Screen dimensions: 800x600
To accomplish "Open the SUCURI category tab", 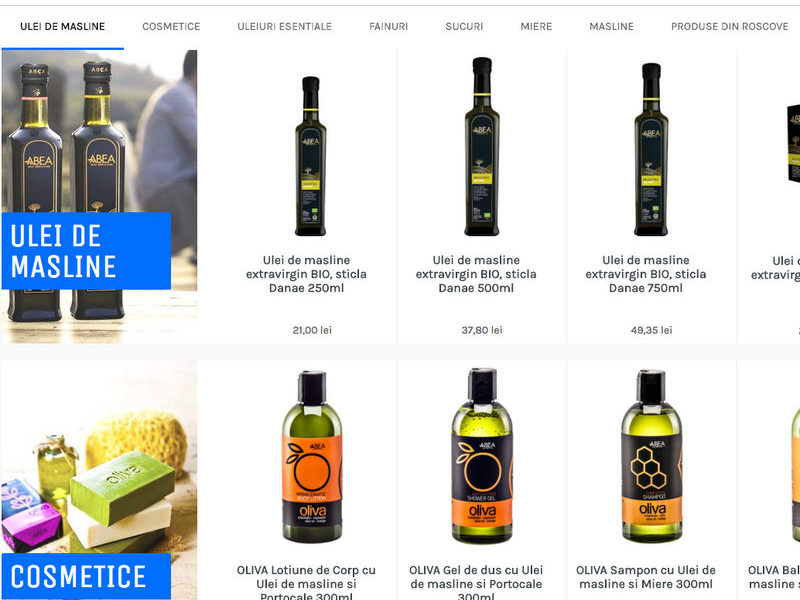I will [x=464, y=27].
